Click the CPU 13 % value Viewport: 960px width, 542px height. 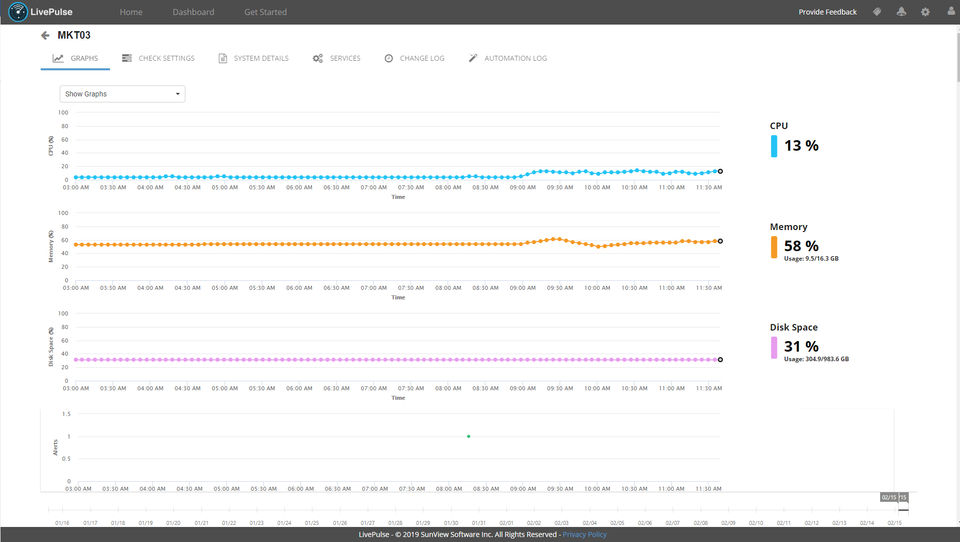(x=801, y=146)
